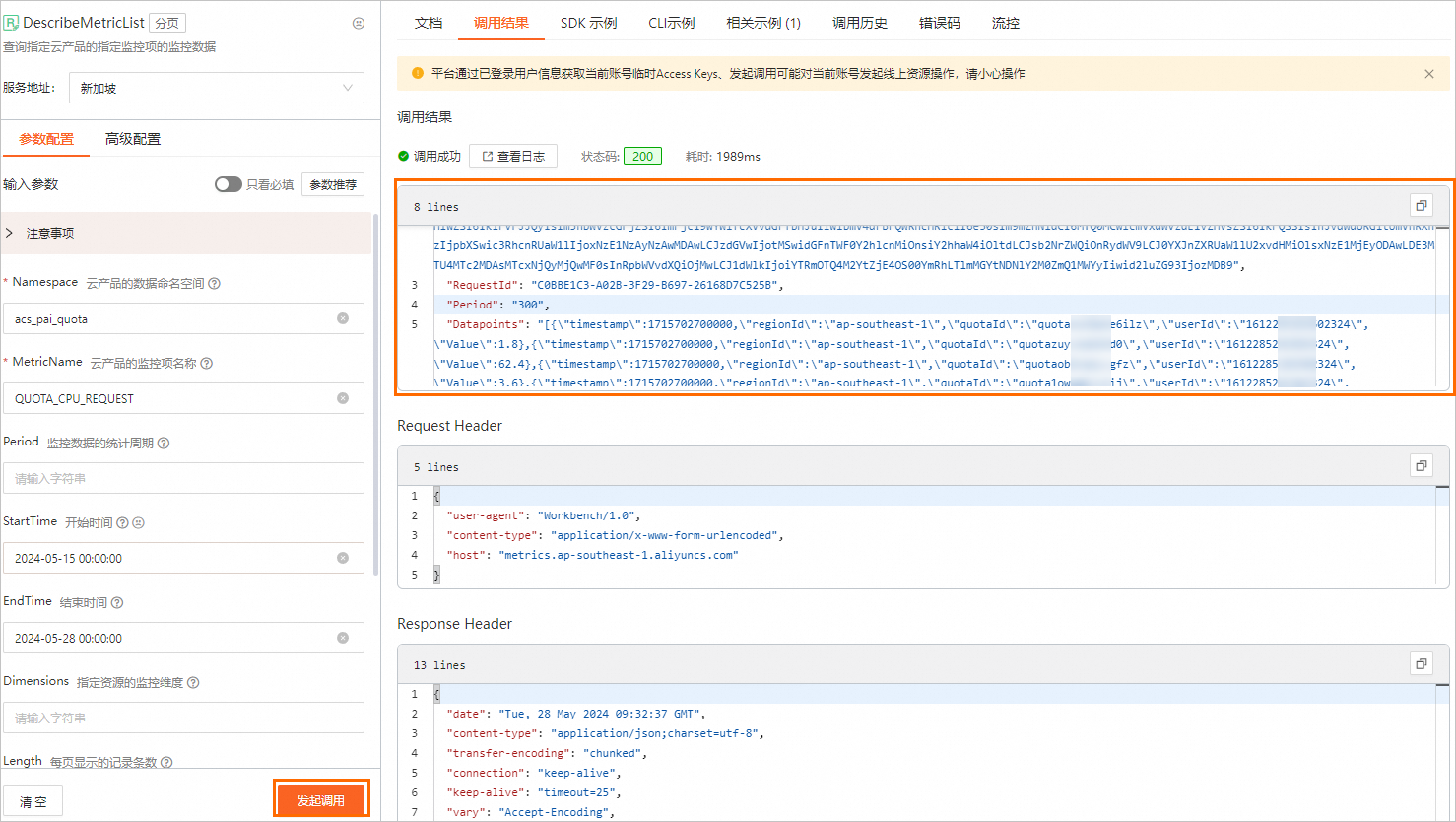The image size is (1456, 822).
Task: Copy the Request Header code block
Action: pos(1422,465)
